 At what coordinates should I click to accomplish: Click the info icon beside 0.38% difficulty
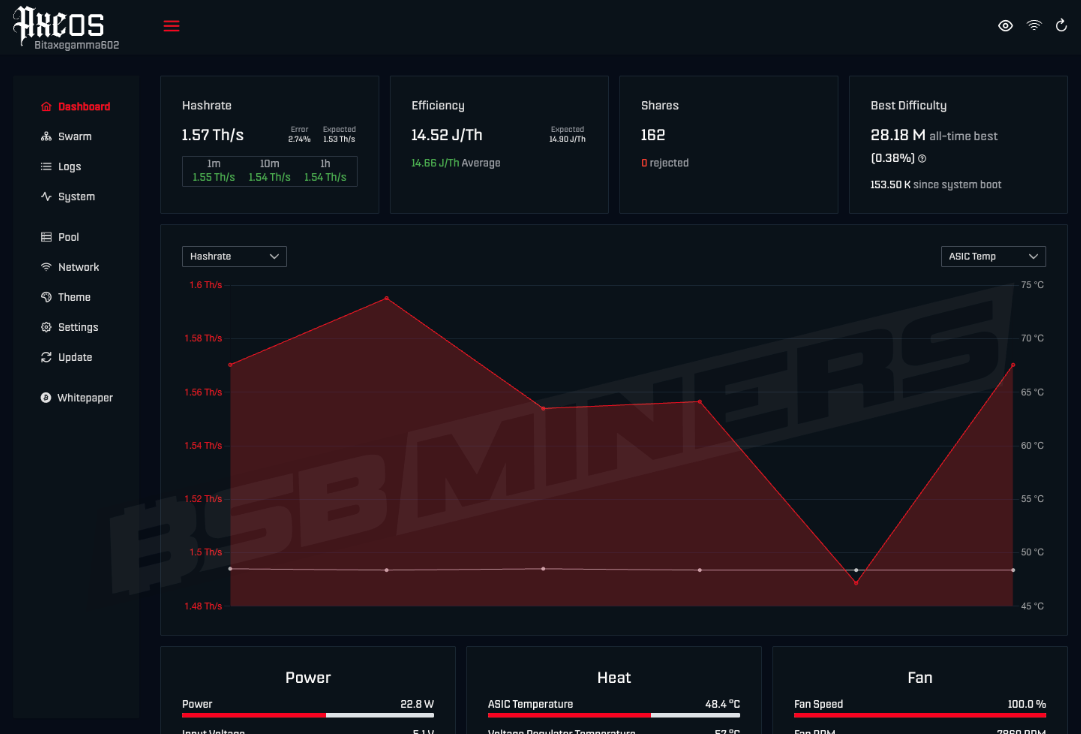point(922,159)
